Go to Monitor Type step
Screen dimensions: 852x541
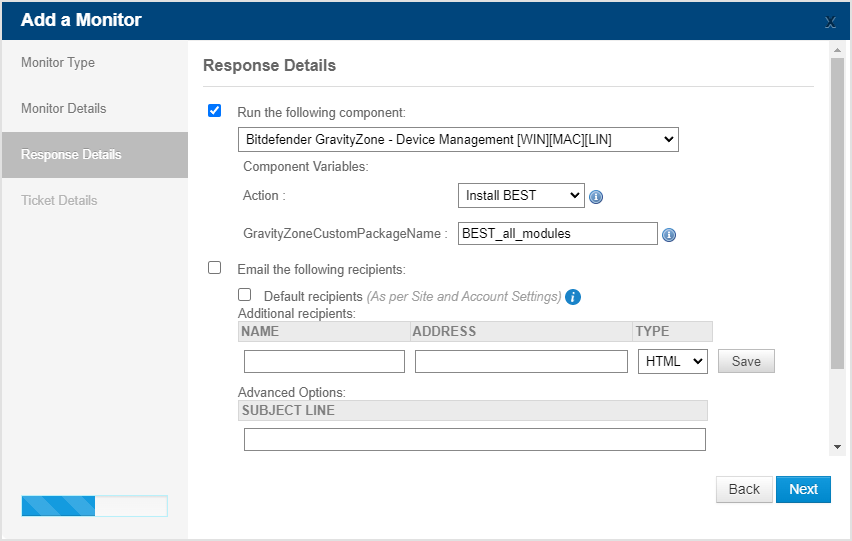(x=58, y=62)
